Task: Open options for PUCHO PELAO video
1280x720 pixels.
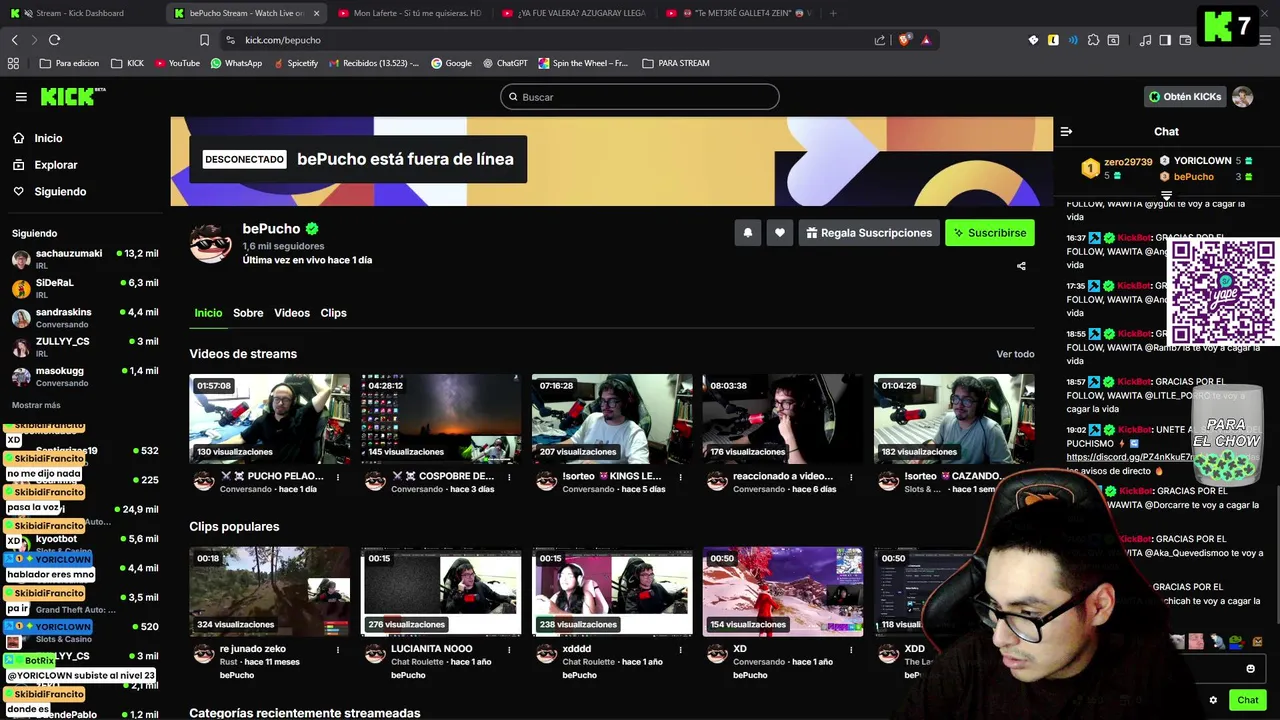Action: click(x=338, y=477)
